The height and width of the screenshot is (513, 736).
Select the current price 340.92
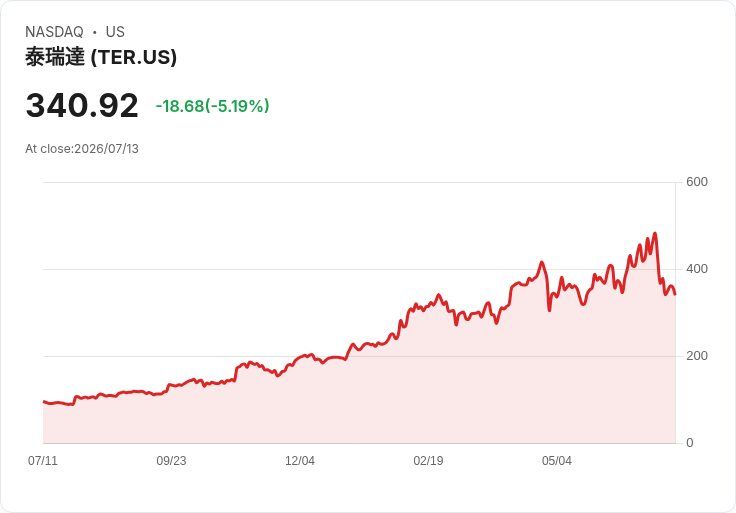(x=82, y=105)
